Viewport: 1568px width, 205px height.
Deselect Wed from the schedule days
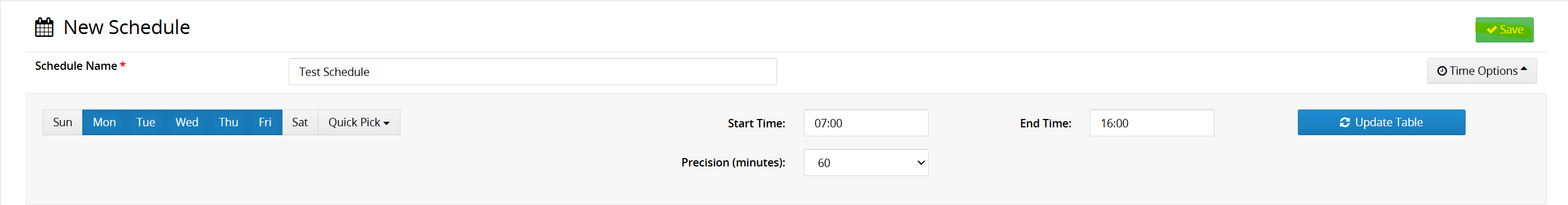tap(187, 122)
